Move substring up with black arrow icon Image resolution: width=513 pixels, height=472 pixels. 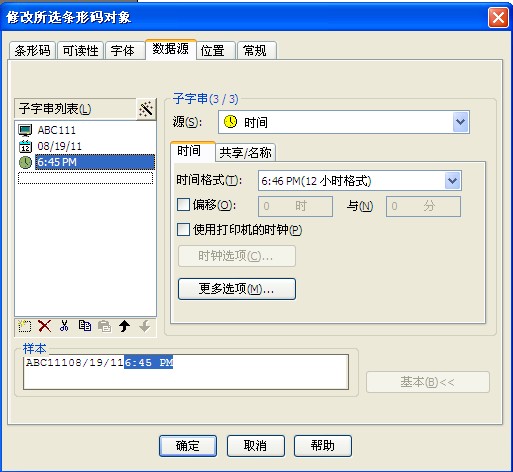(125, 326)
